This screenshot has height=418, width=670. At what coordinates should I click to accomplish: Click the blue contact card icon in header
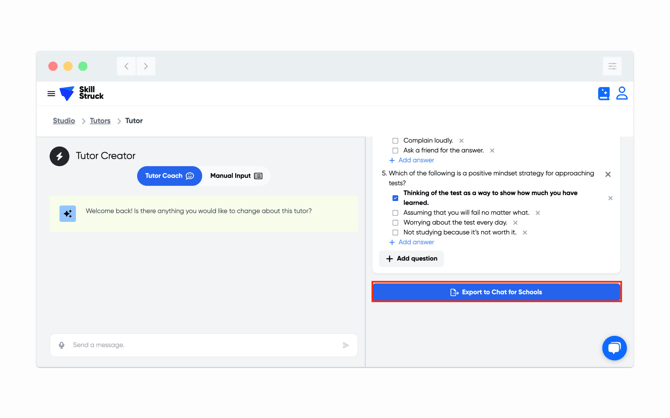tap(604, 94)
